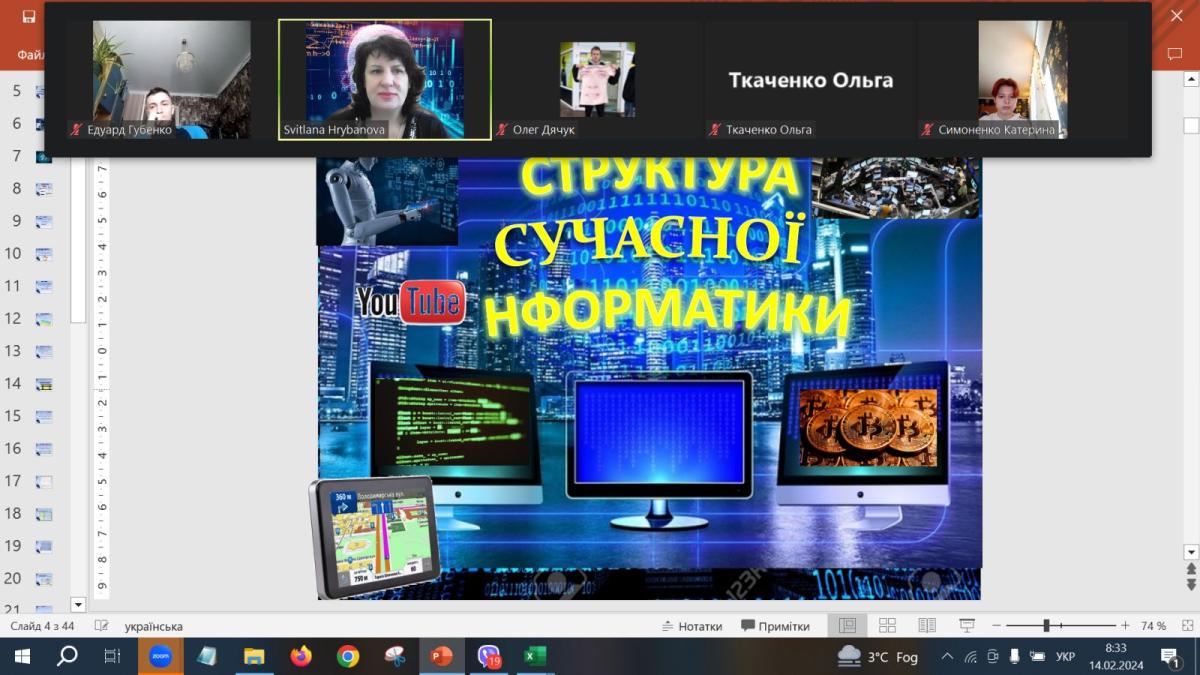Expand hidden system tray icons
Image resolution: width=1200 pixels, height=675 pixels.
pos(947,657)
